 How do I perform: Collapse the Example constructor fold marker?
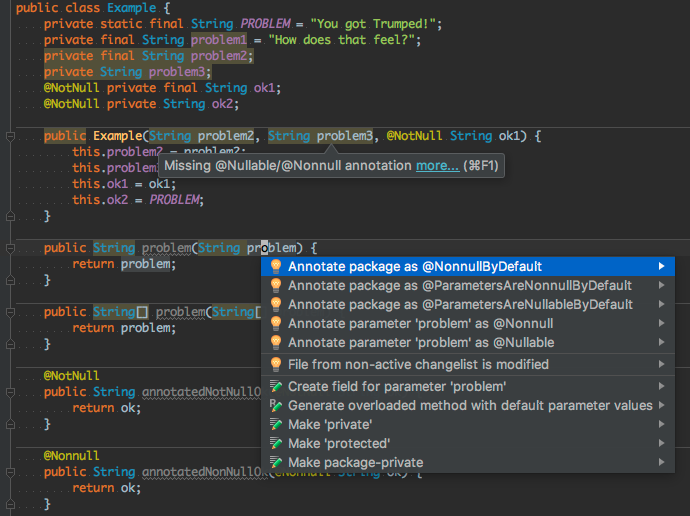[x=11, y=136]
